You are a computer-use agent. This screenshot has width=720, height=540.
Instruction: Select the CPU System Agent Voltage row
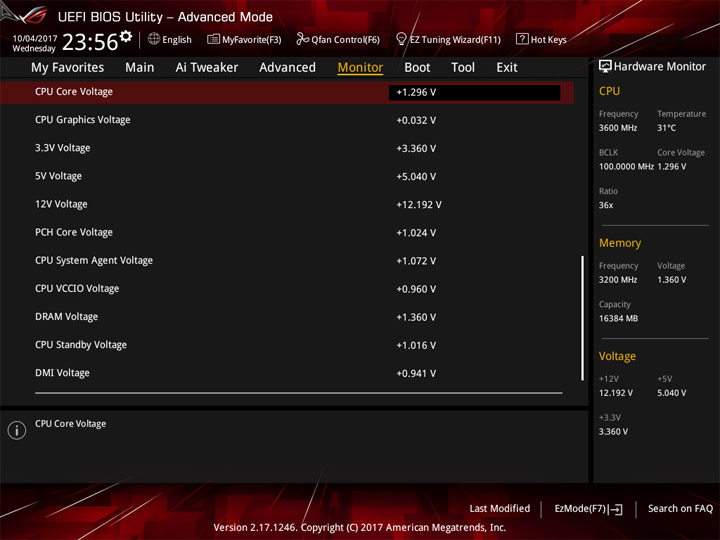pyautogui.click(x=287, y=260)
